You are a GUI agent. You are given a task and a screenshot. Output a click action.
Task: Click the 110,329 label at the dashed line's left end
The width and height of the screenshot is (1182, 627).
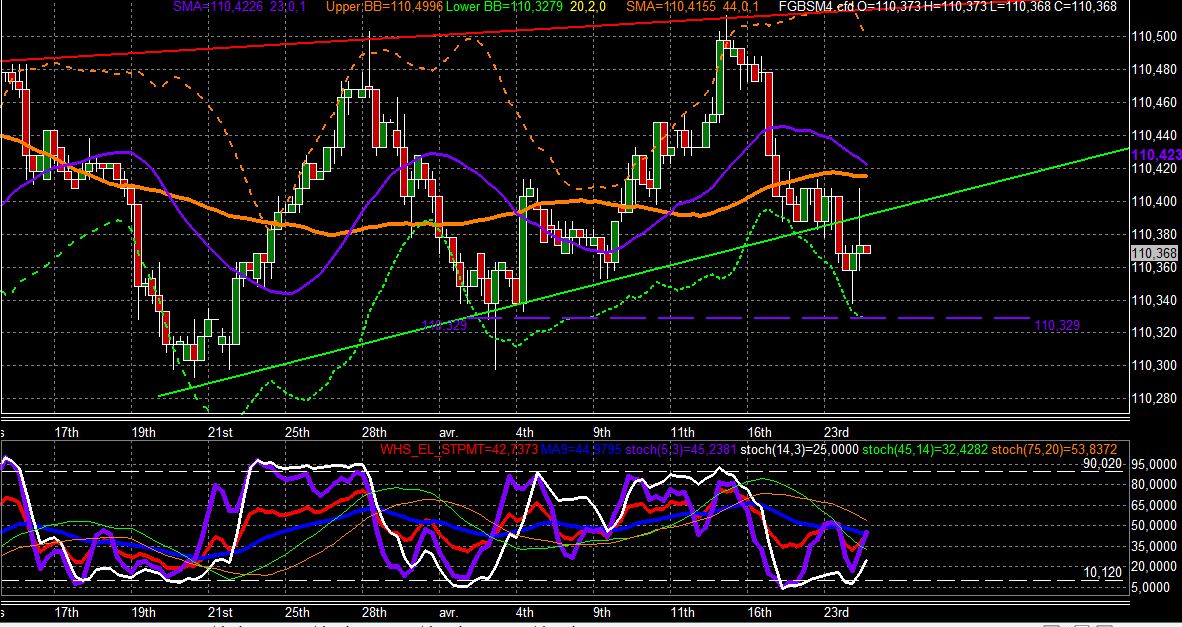444,326
